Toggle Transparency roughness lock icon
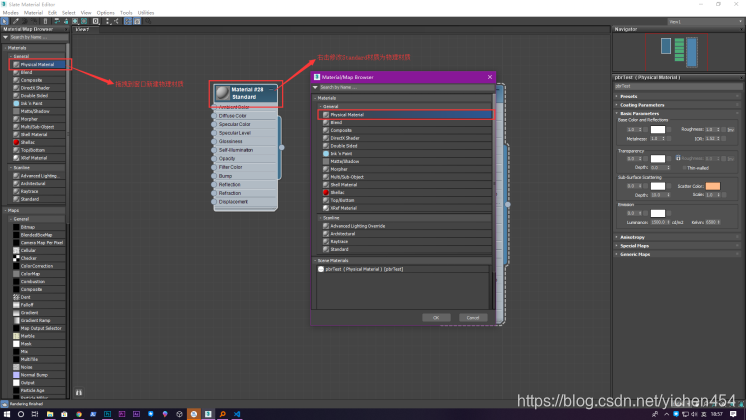 click(678, 158)
